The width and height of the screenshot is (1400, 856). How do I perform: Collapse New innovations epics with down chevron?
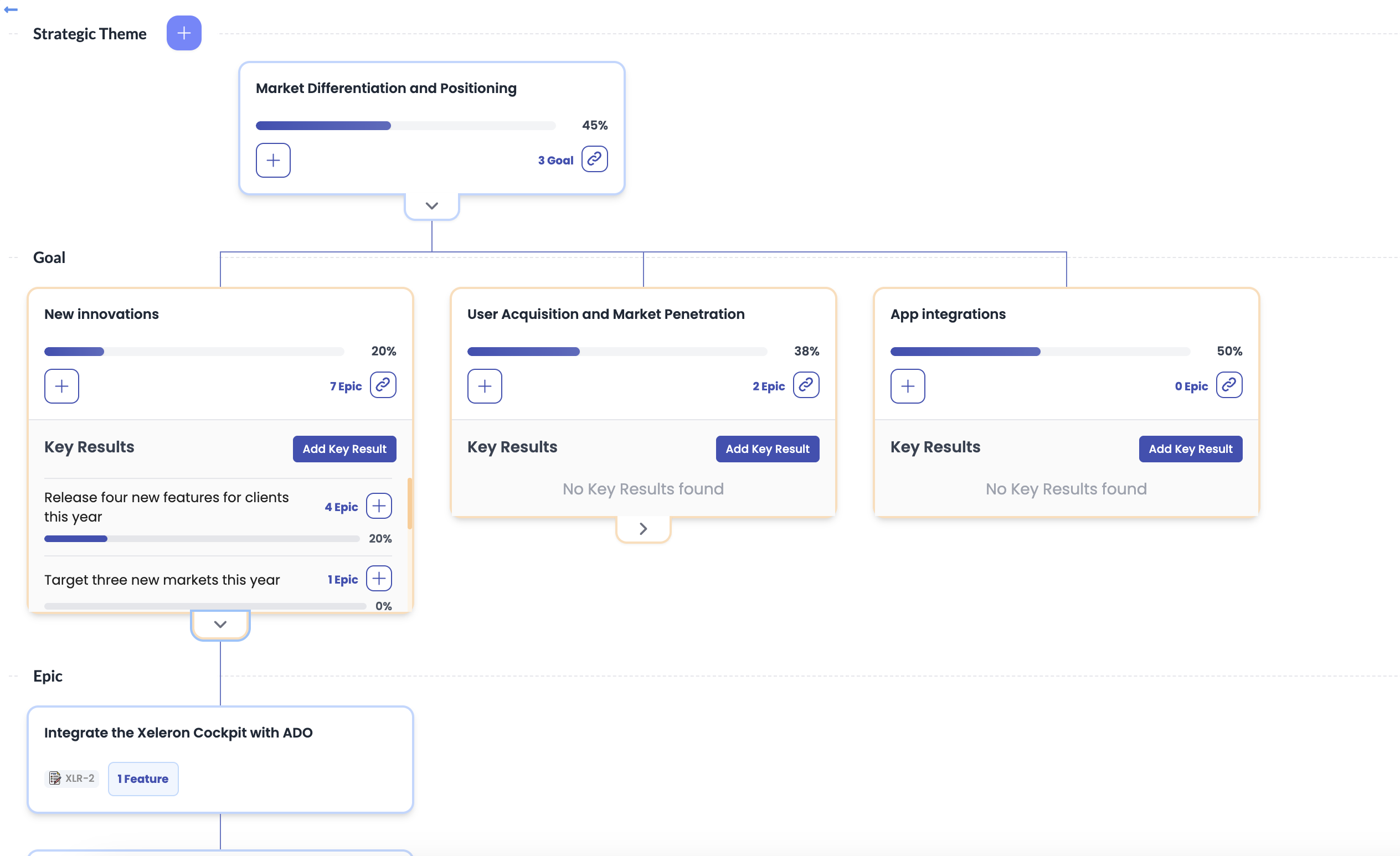coord(220,625)
